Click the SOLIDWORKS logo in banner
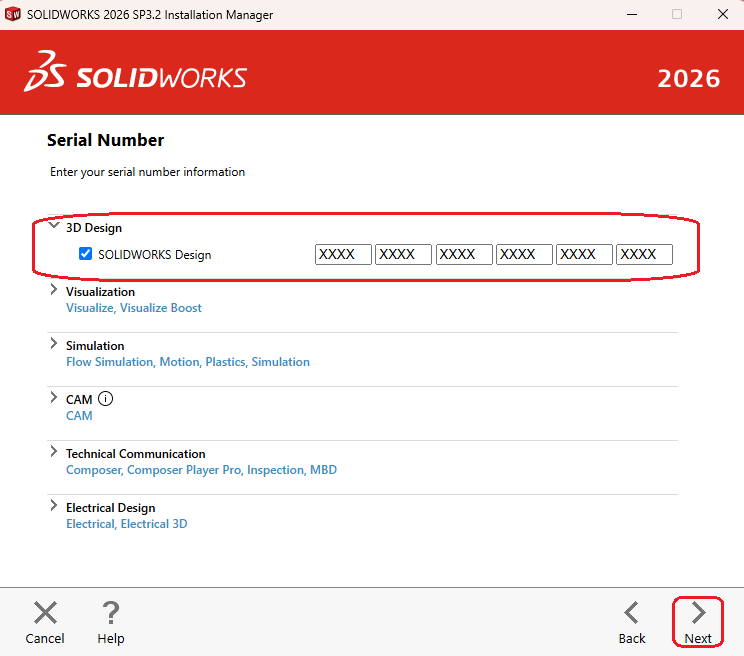 (x=136, y=72)
